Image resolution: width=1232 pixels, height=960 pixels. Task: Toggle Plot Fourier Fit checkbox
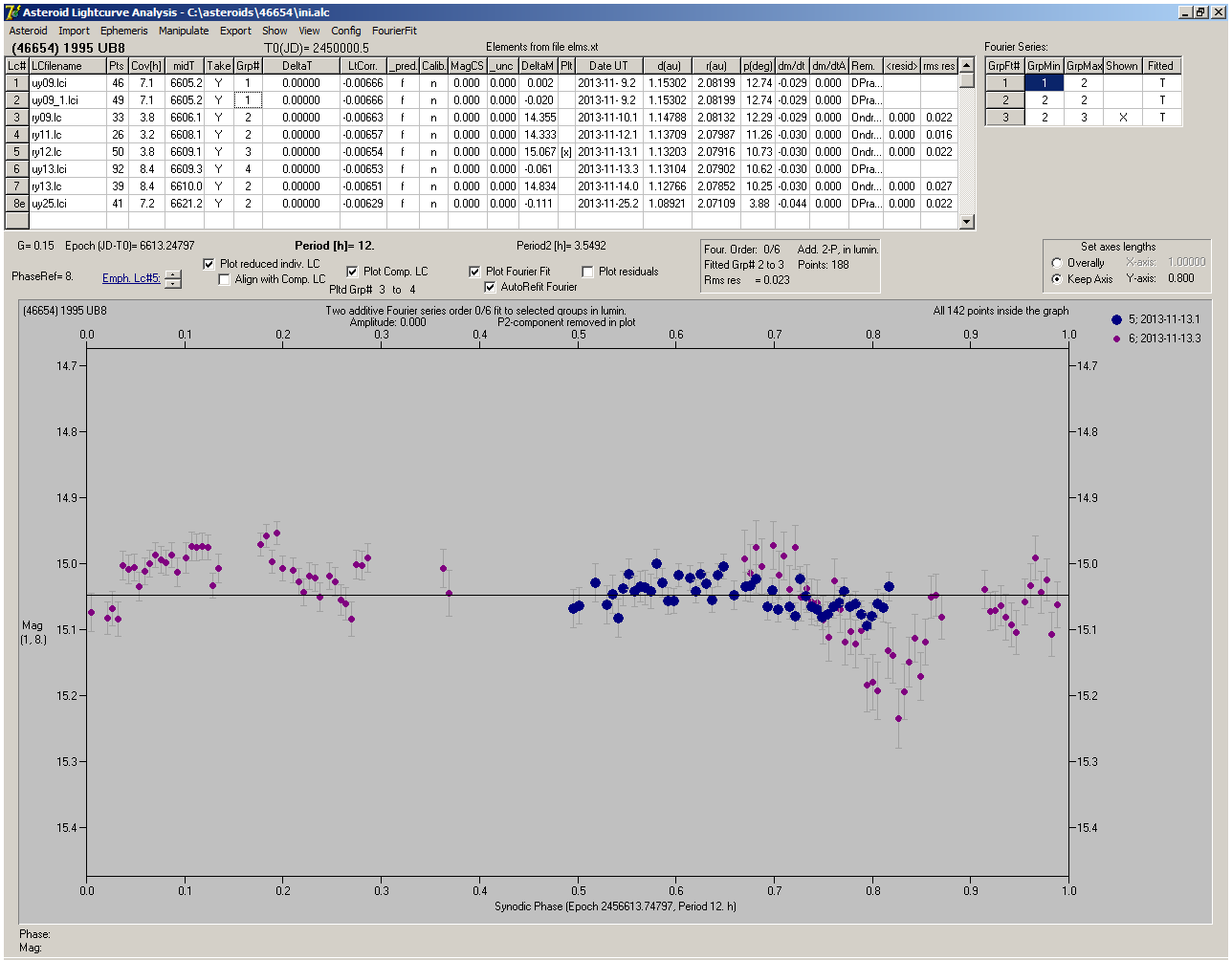point(474,272)
